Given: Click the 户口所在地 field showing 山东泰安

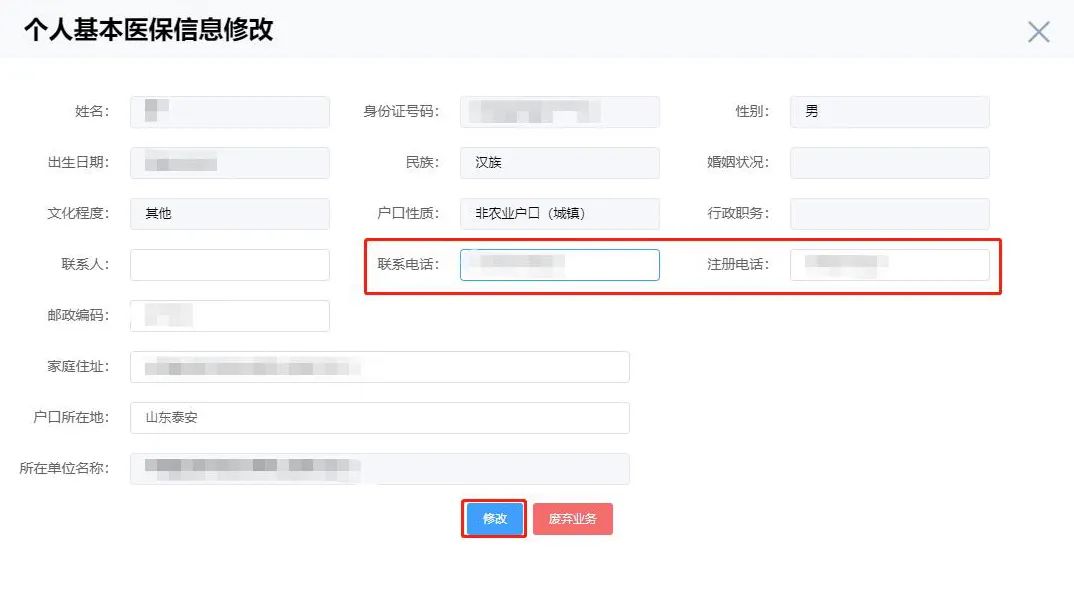Looking at the screenshot, I should (x=380, y=418).
